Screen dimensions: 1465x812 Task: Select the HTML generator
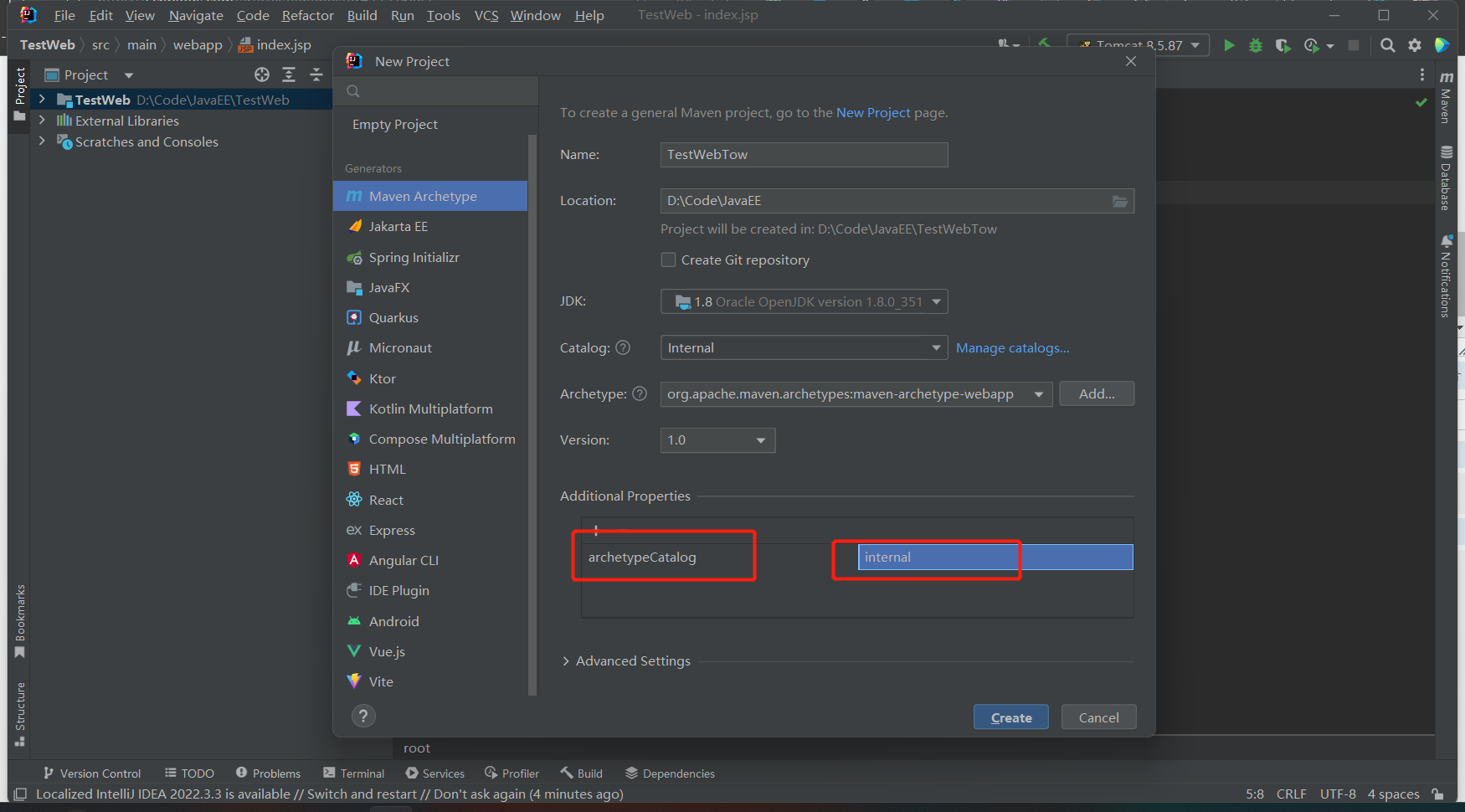(x=430, y=469)
